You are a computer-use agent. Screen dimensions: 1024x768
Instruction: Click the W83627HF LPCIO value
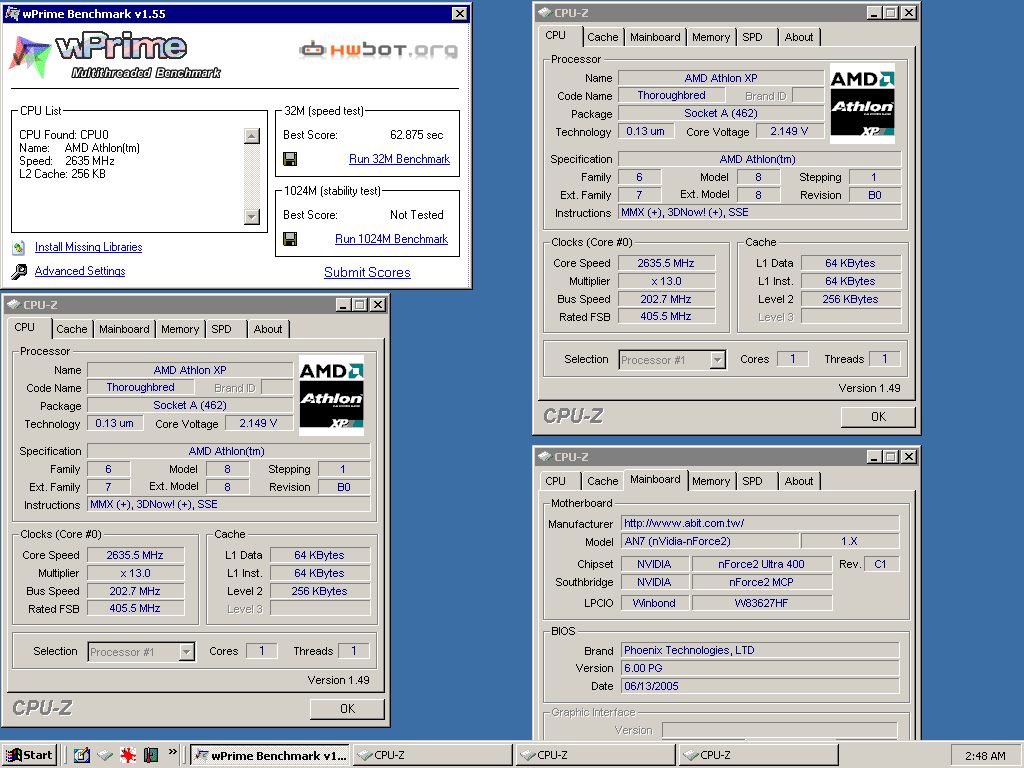click(x=761, y=603)
